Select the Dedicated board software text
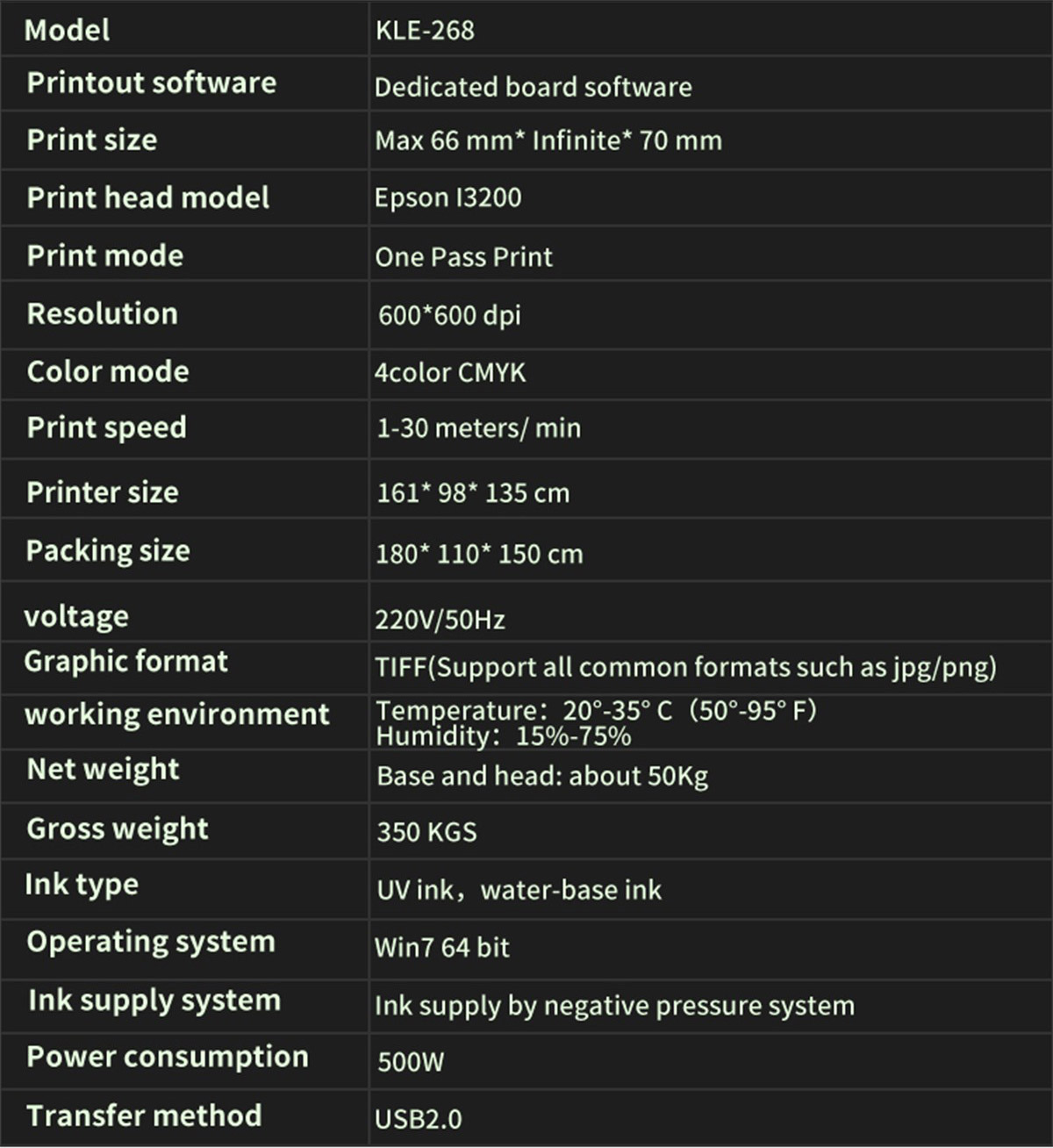This screenshot has height=1148, width=1053. (x=533, y=87)
